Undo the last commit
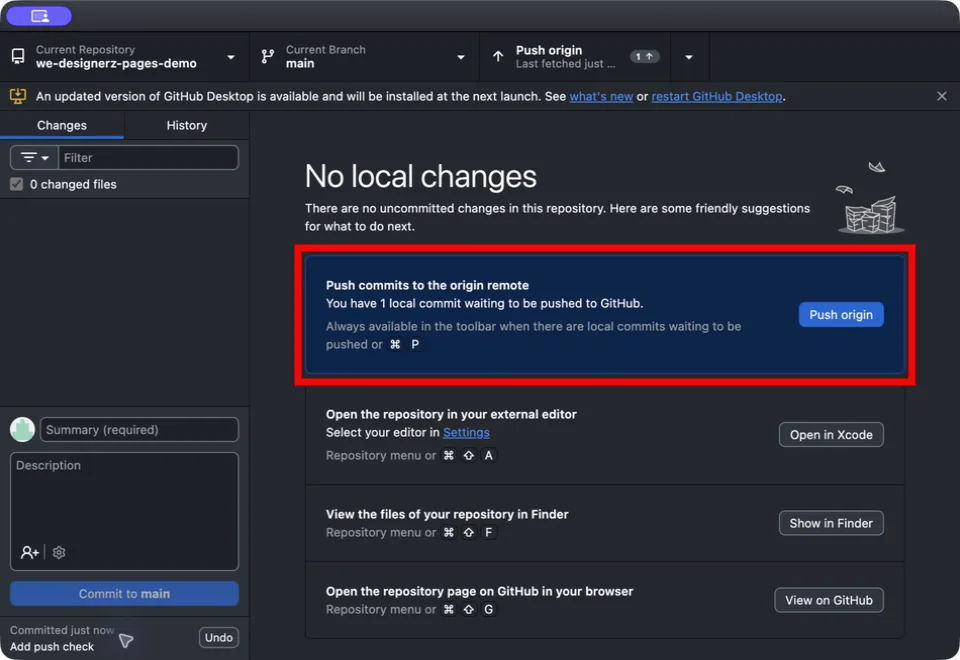Screen dimensions: 960x660 click(219, 637)
